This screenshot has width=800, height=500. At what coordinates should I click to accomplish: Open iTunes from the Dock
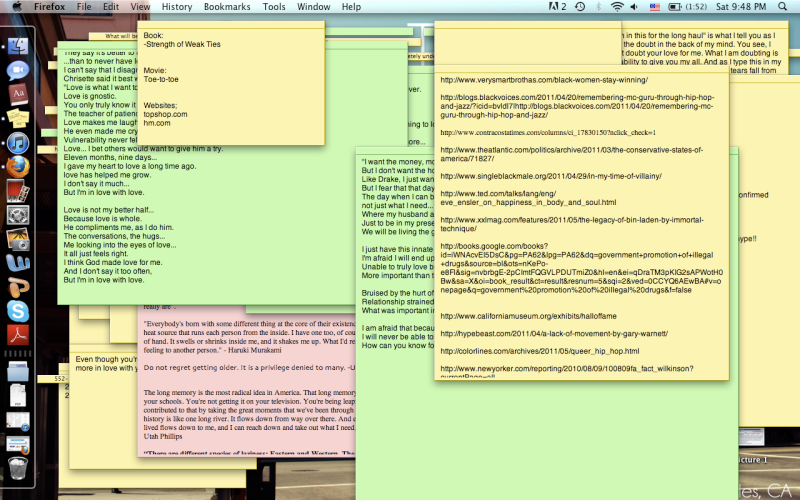pyautogui.click(x=18, y=143)
